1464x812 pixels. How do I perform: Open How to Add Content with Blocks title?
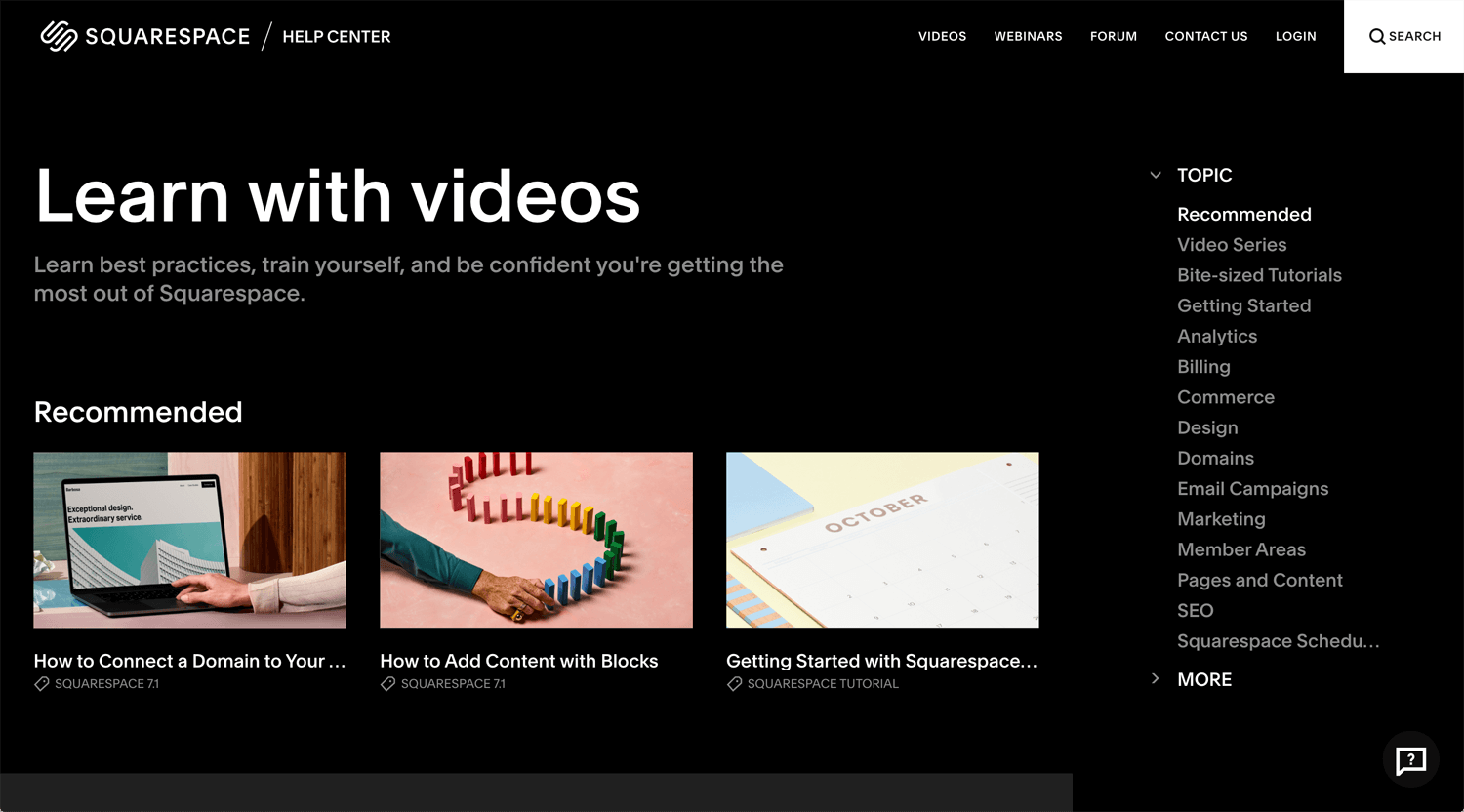point(519,661)
